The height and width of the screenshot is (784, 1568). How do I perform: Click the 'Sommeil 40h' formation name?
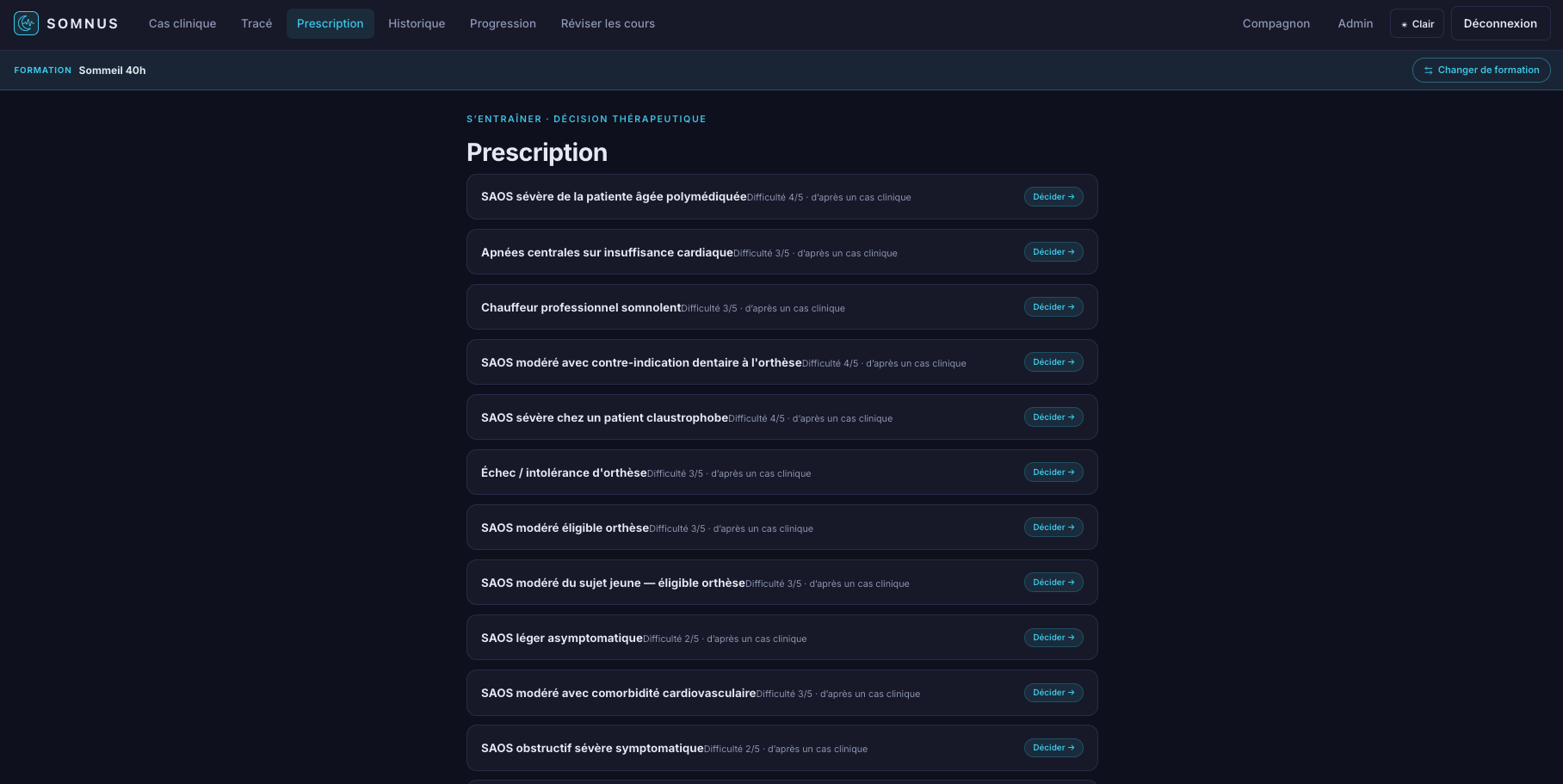click(113, 71)
